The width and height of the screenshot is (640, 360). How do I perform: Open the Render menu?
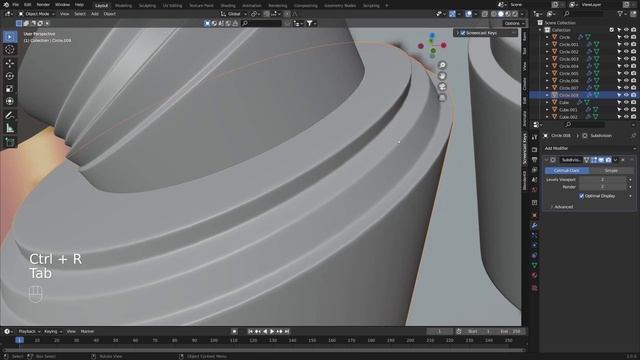pos(43,5)
